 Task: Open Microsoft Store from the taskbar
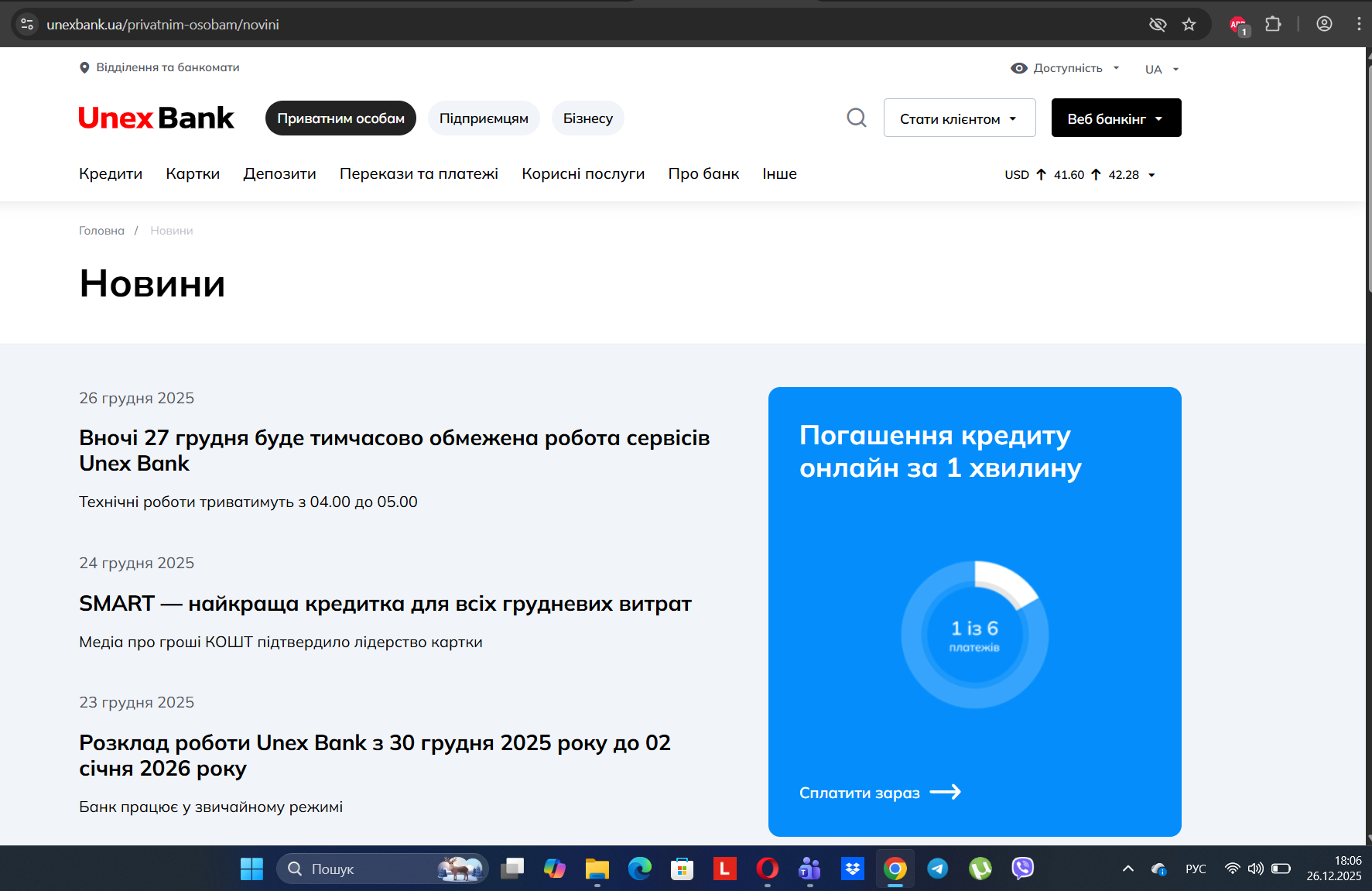coord(682,869)
